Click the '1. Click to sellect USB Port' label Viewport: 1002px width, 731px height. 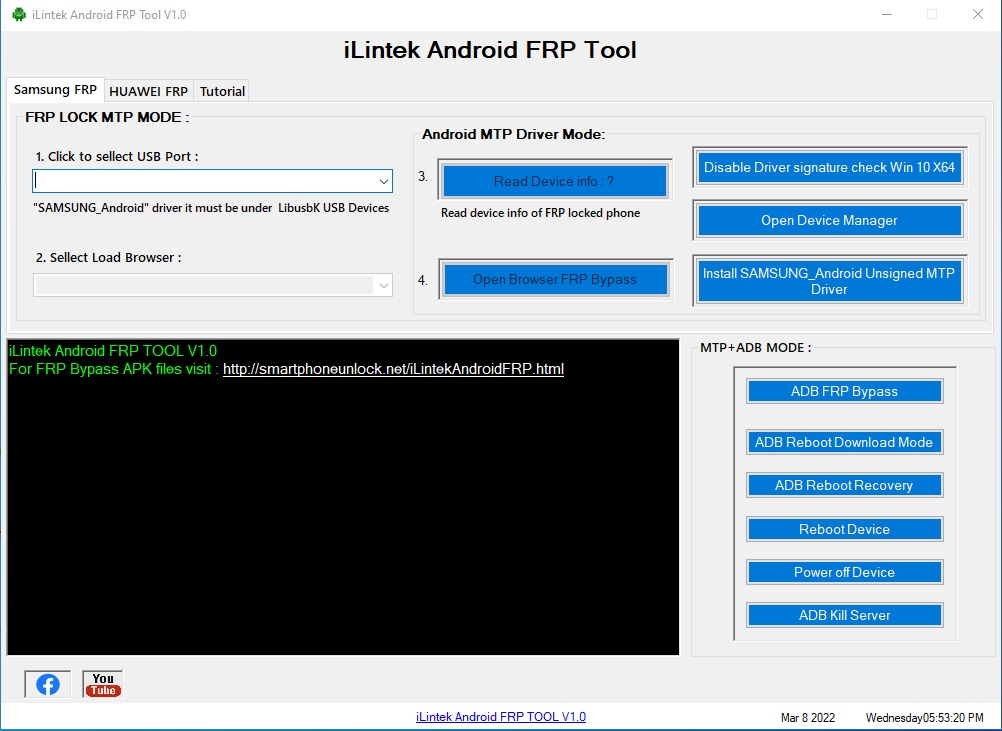[117, 157]
